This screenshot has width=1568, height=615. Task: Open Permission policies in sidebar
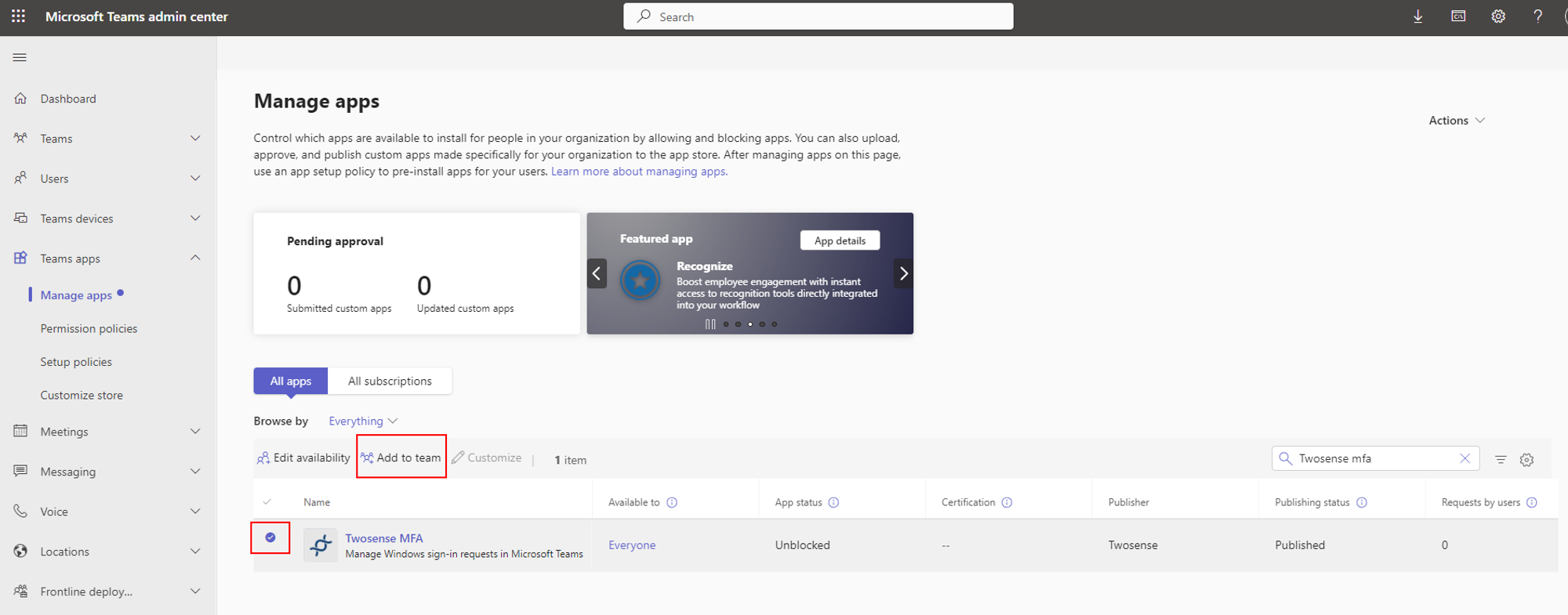(89, 329)
